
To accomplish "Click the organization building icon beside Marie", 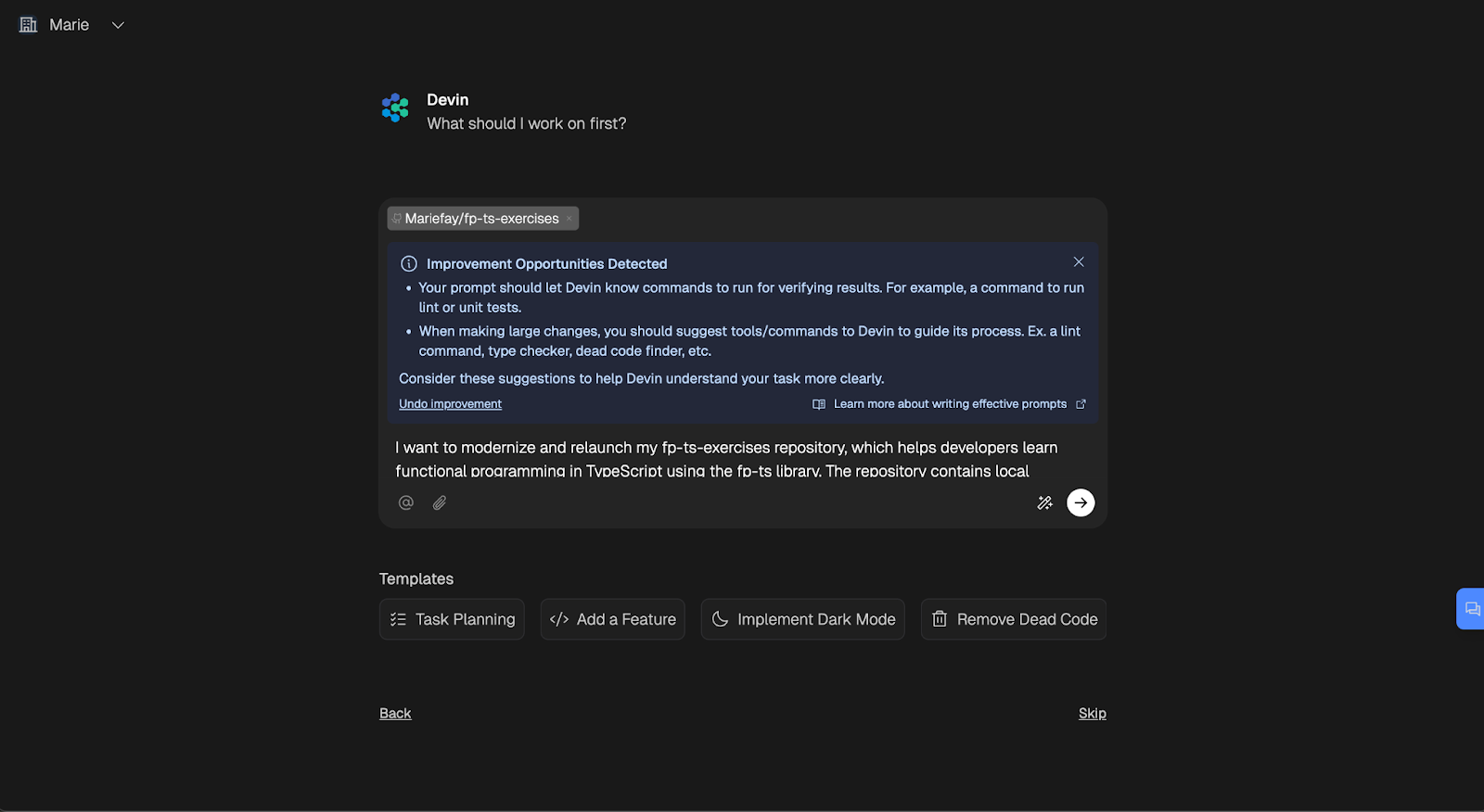I will [29, 25].
